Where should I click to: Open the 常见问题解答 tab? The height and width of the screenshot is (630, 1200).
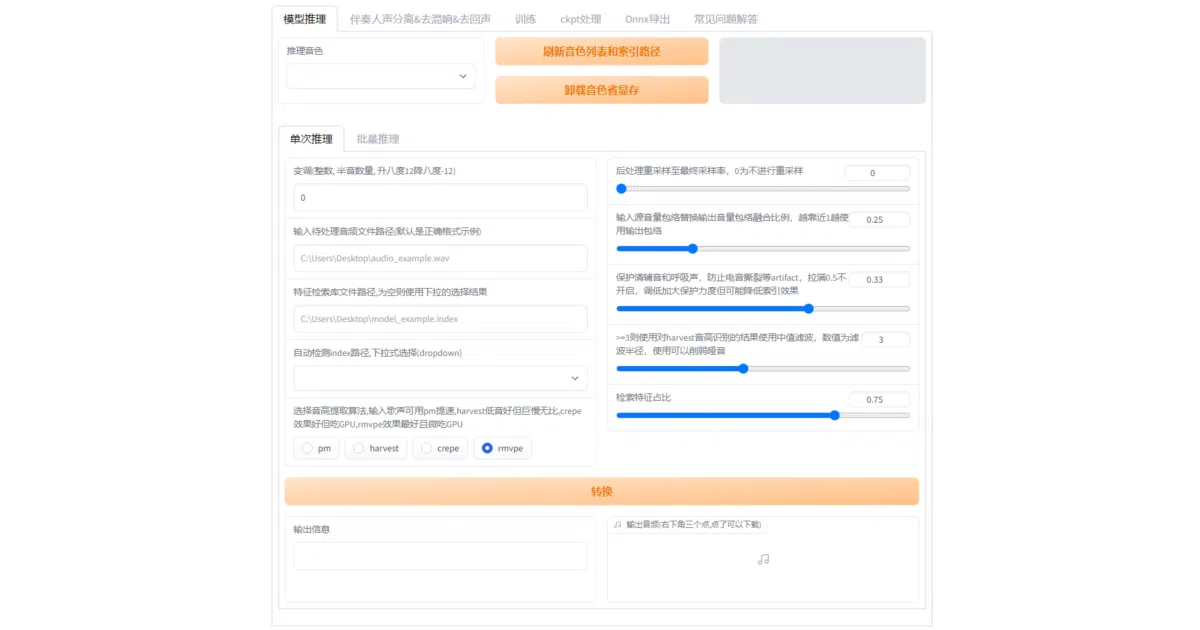(725, 18)
